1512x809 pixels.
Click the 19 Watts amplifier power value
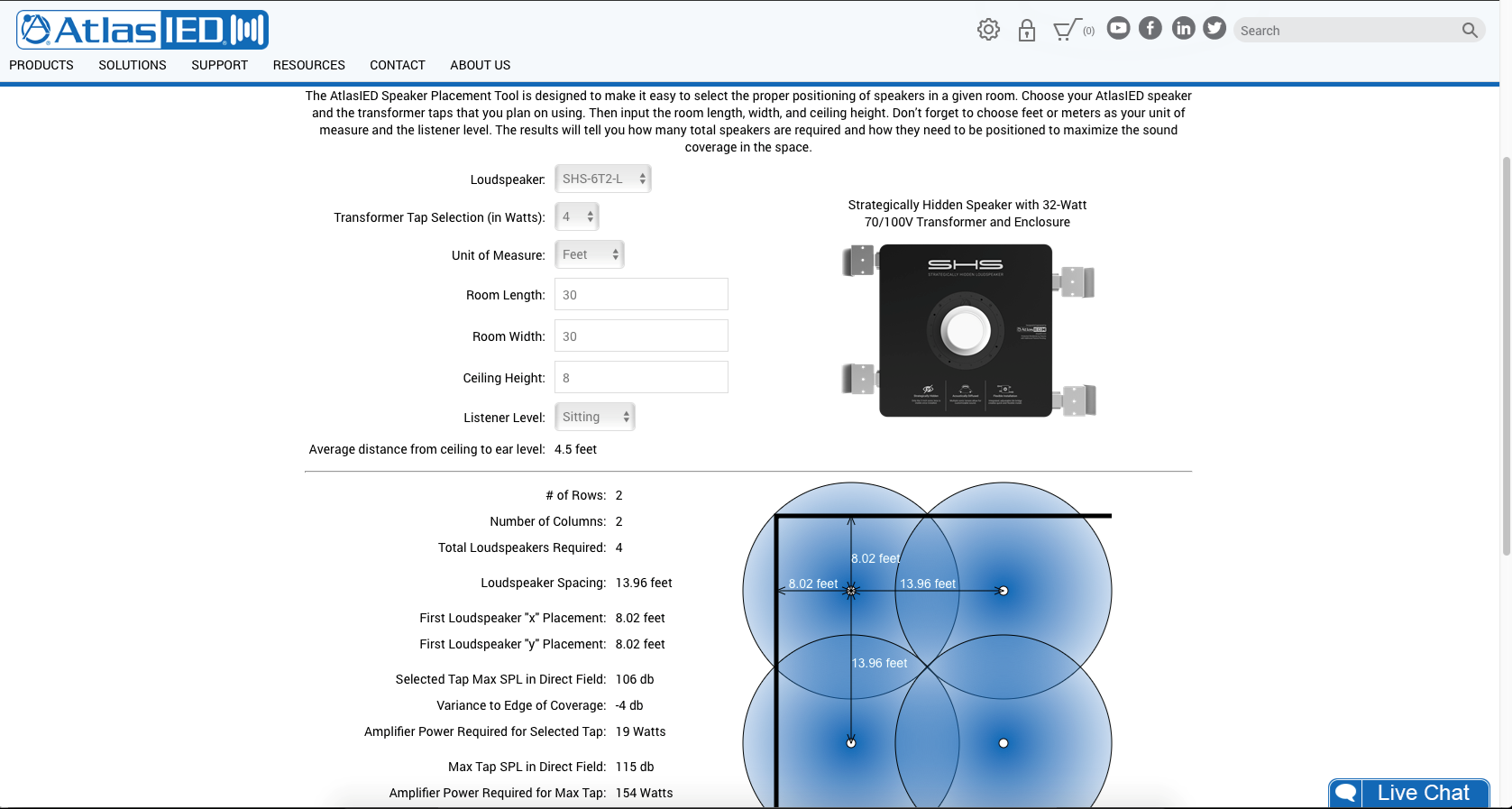[641, 731]
